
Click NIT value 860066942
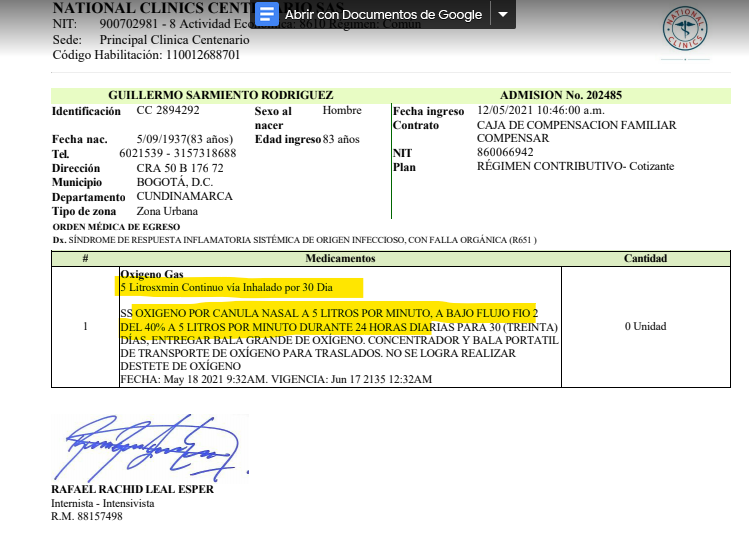[x=505, y=152]
